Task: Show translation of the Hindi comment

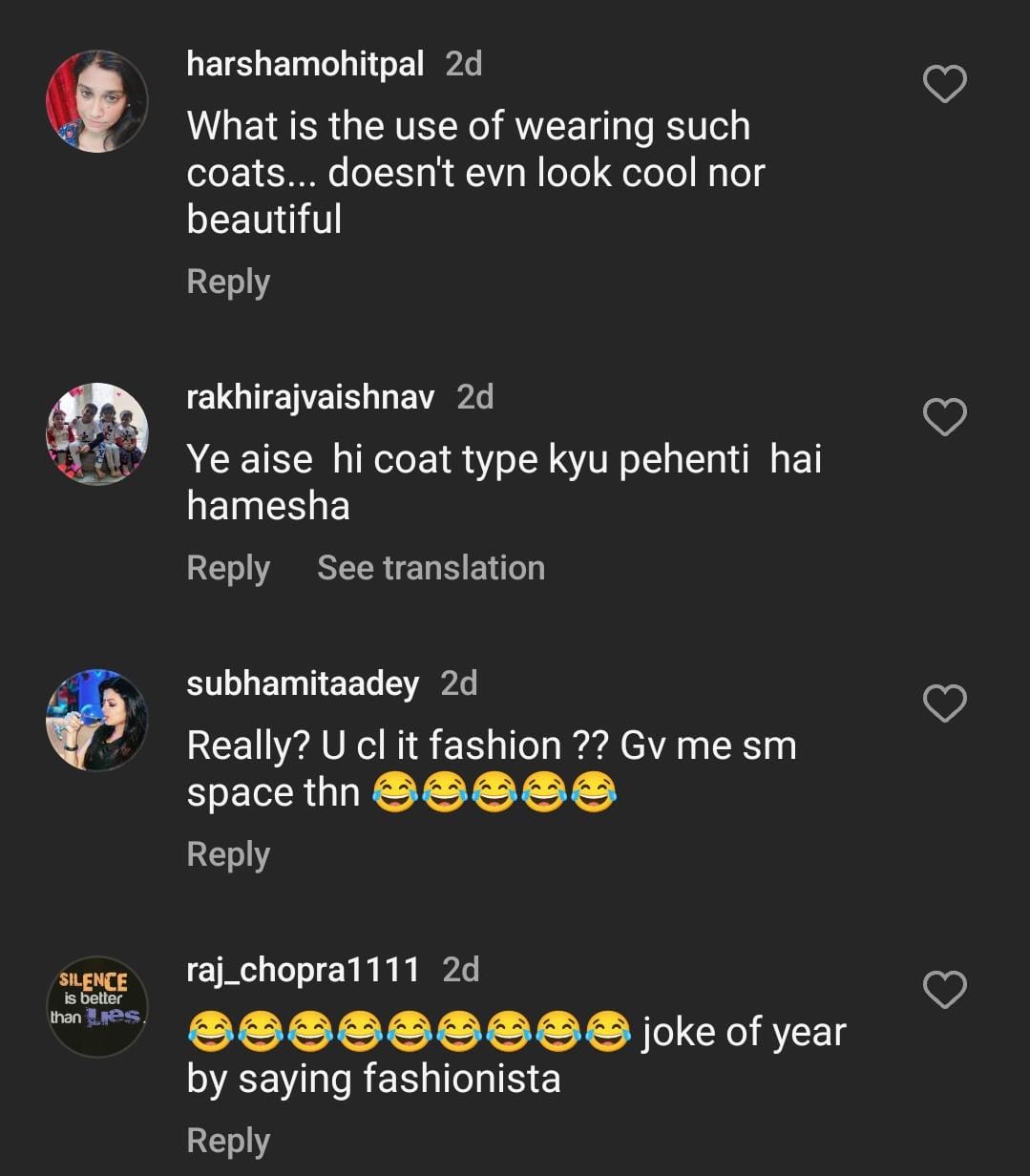Action: [431, 568]
